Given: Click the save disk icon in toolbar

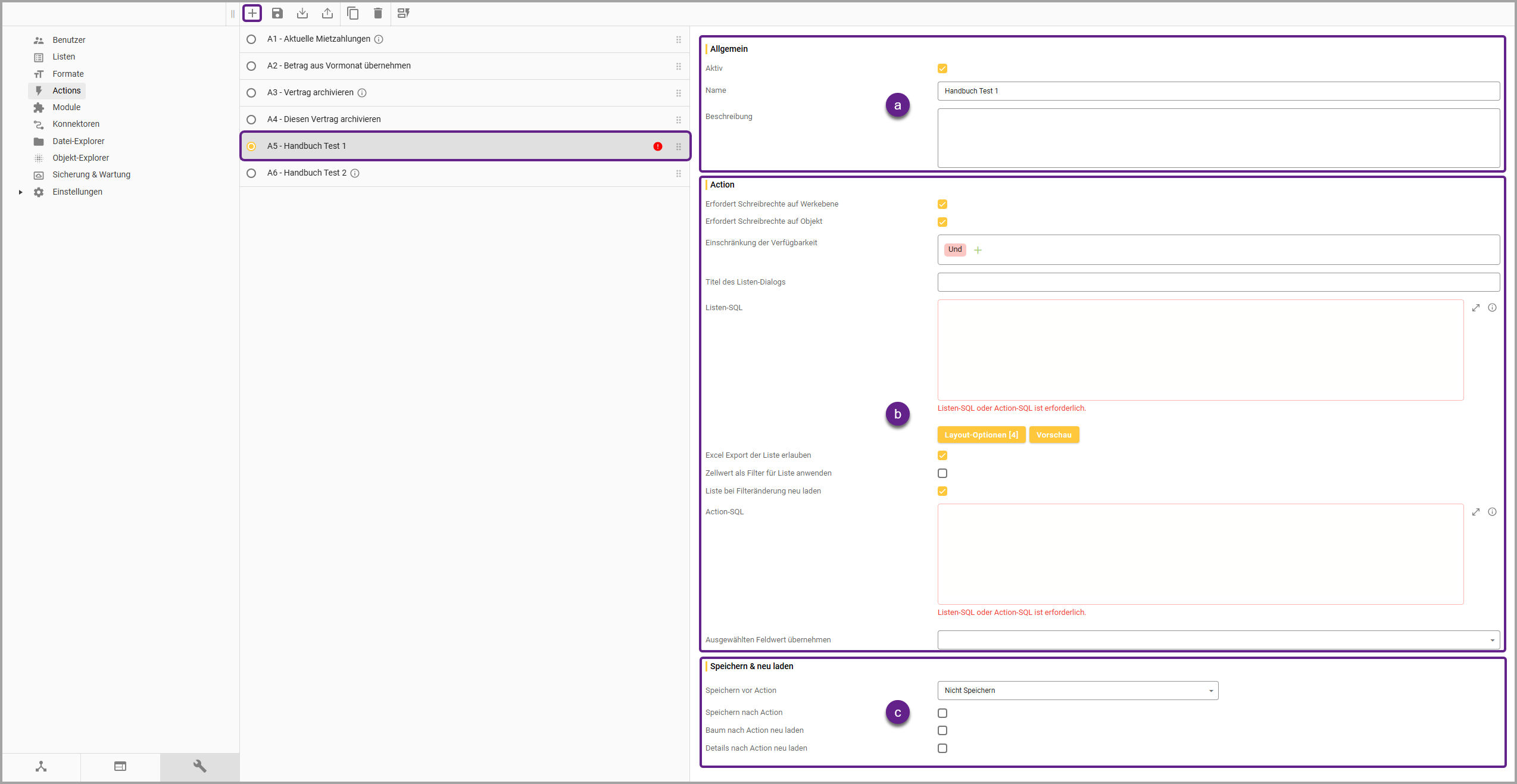Looking at the screenshot, I should coord(277,13).
